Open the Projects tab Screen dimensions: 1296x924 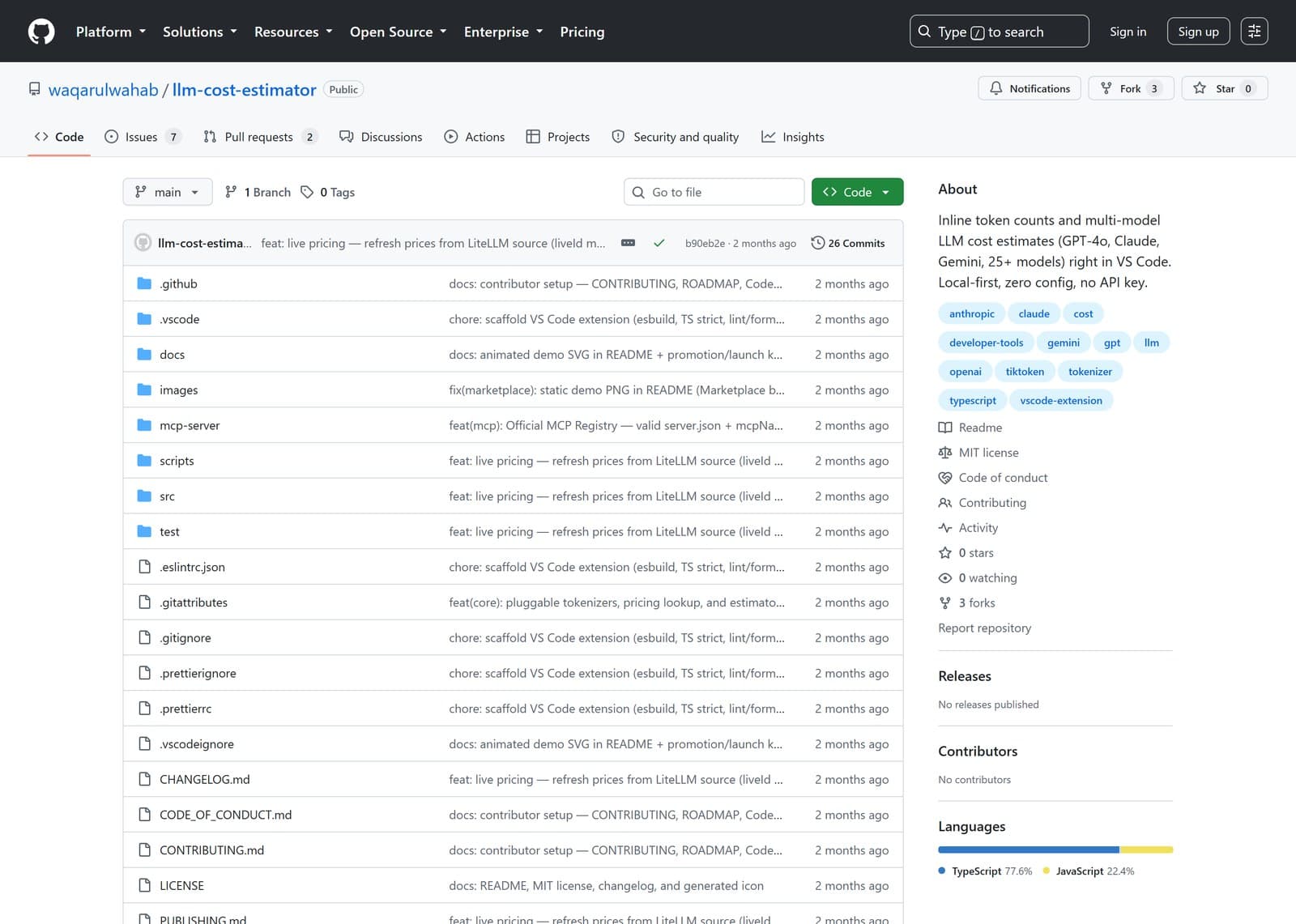(x=558, y=137)
